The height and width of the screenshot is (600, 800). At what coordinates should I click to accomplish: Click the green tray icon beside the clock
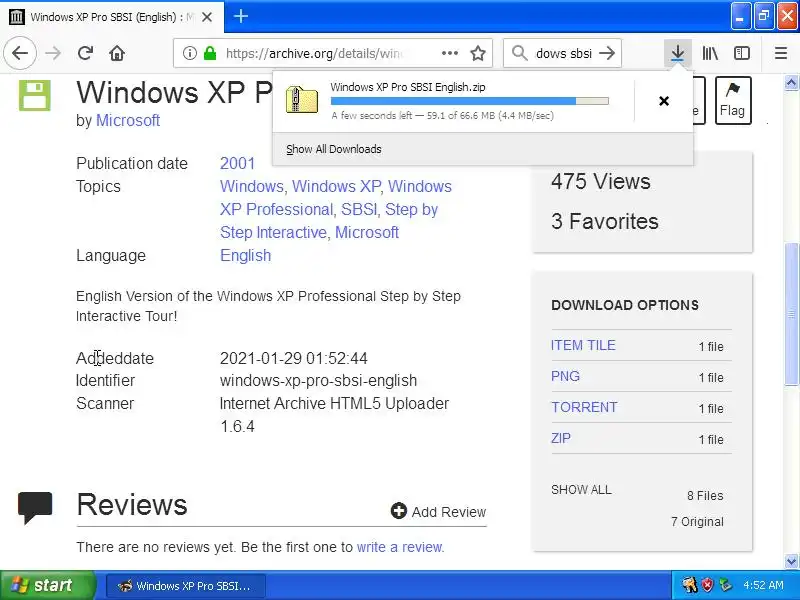(x=725, y=585)
